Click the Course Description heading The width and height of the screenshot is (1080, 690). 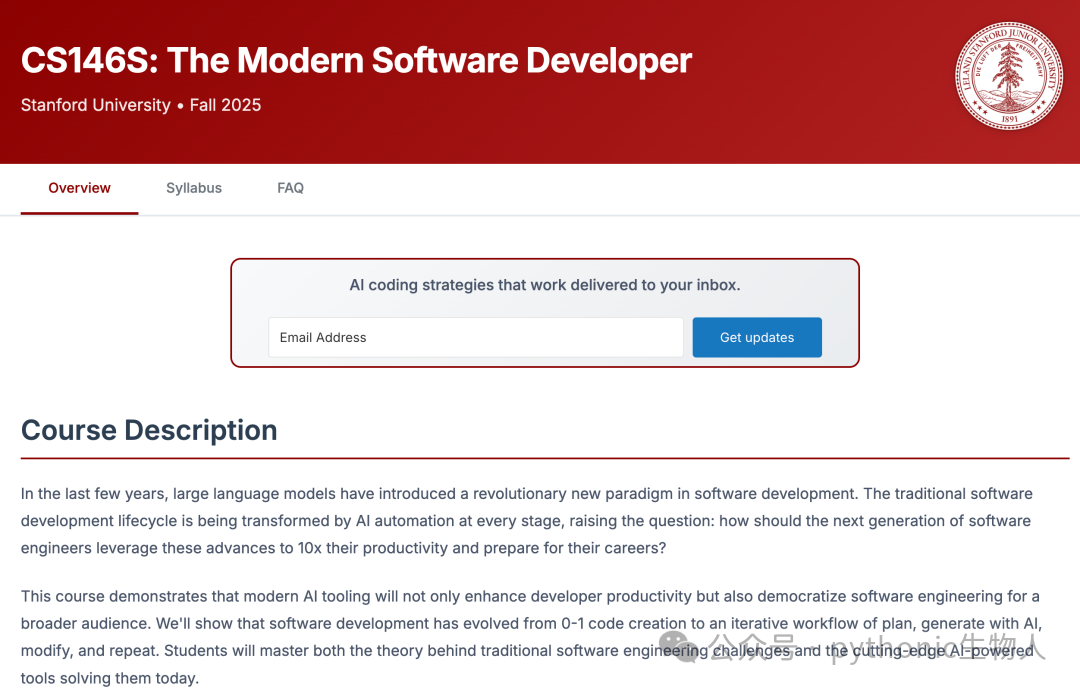pos(149,430)
